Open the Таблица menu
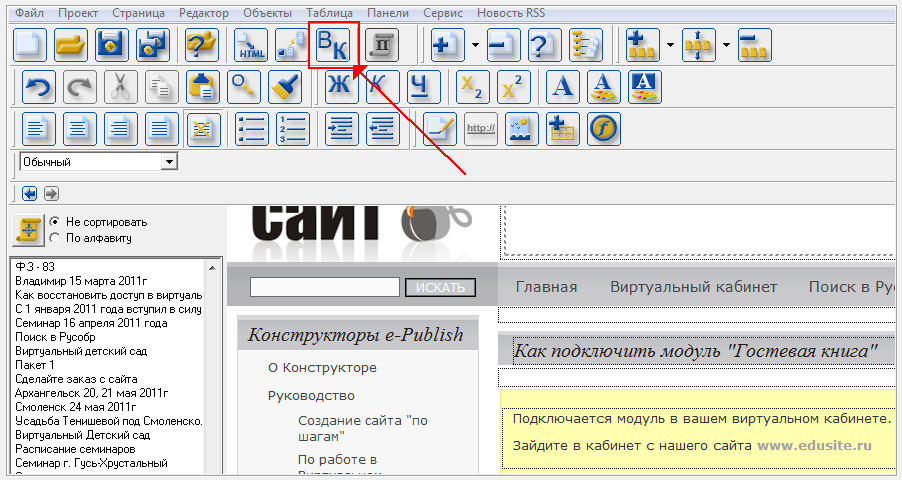The height and width of the screenshot is (480, 902). [330, 13]
